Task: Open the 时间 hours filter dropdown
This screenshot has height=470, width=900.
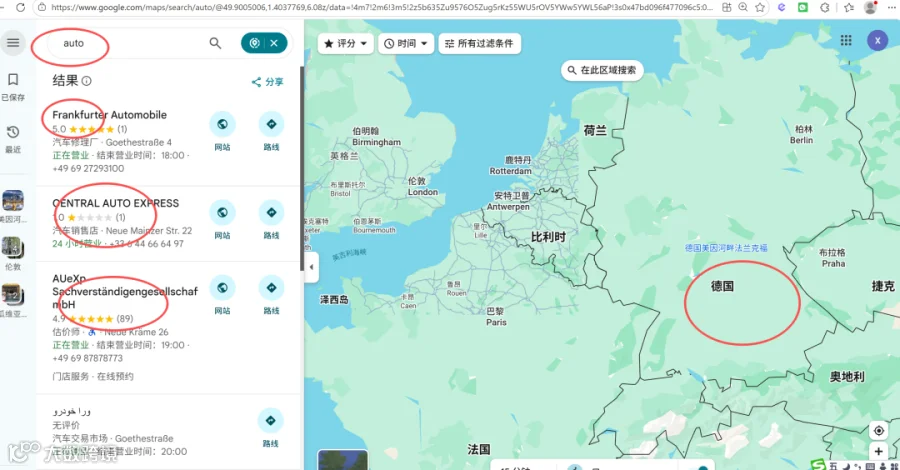Action: tap(406, 44)
